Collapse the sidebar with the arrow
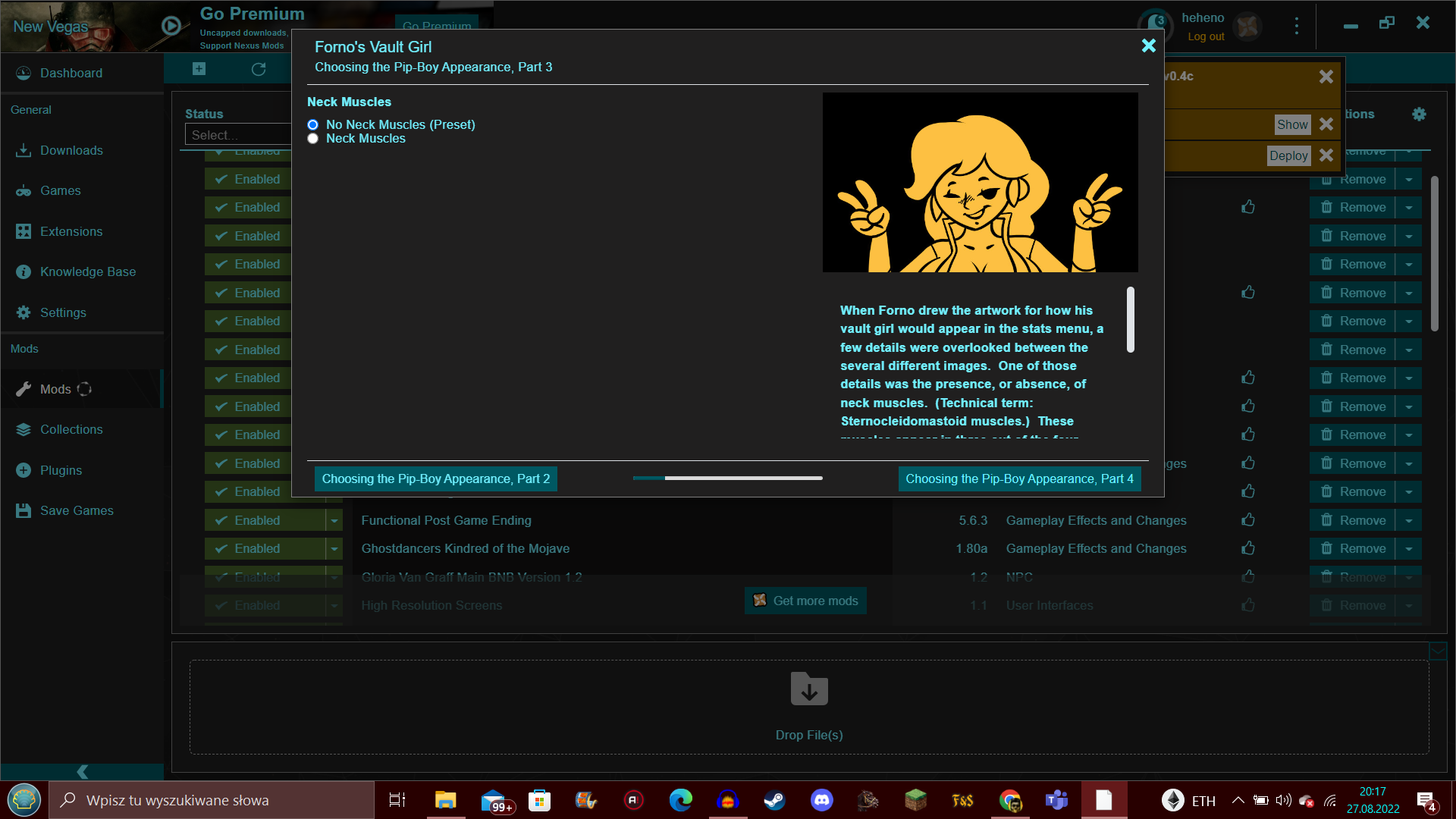This screenshot has height=819, width=1456. [82, 771]
